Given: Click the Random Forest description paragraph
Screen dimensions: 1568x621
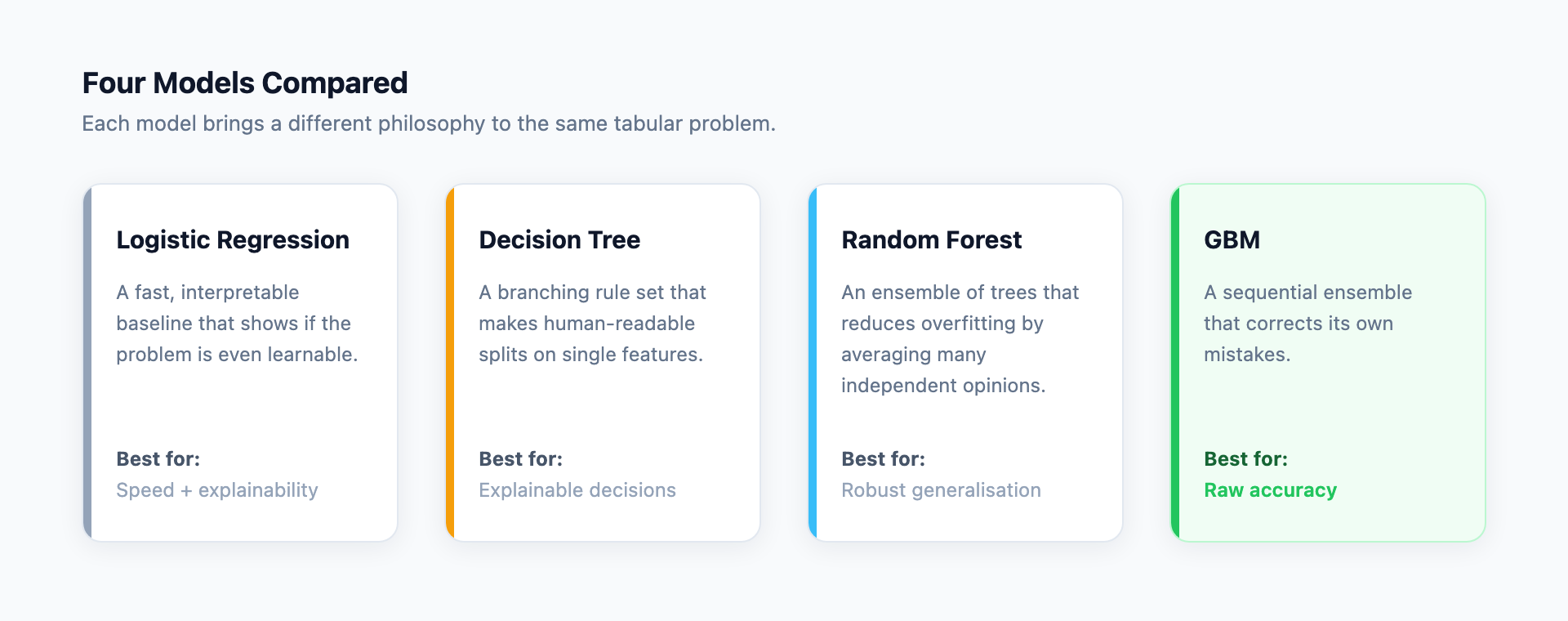Looking at the screenshot, I should 960,339.
